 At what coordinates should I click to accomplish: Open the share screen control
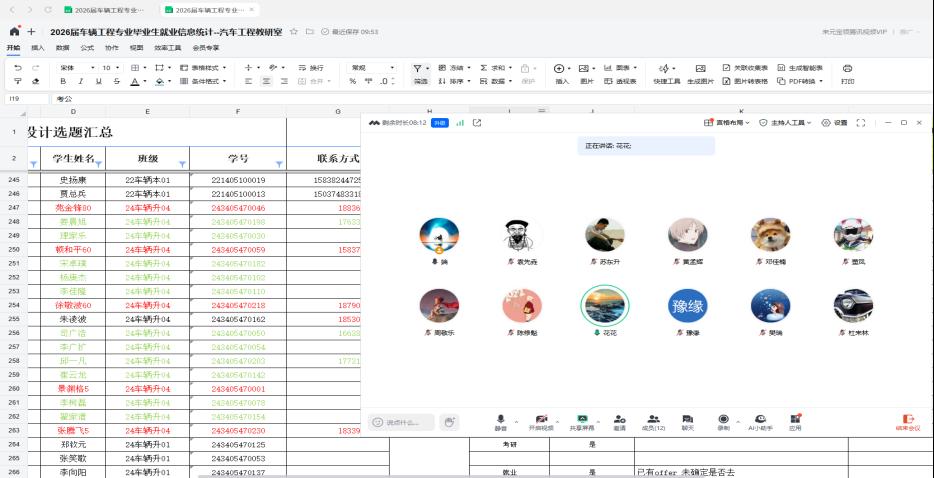point(581,420)
